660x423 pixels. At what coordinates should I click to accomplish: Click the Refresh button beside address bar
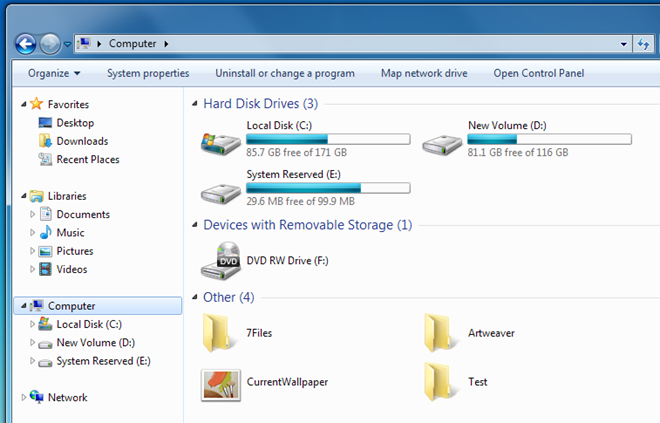pyautogui.click(x=643, y=44)
